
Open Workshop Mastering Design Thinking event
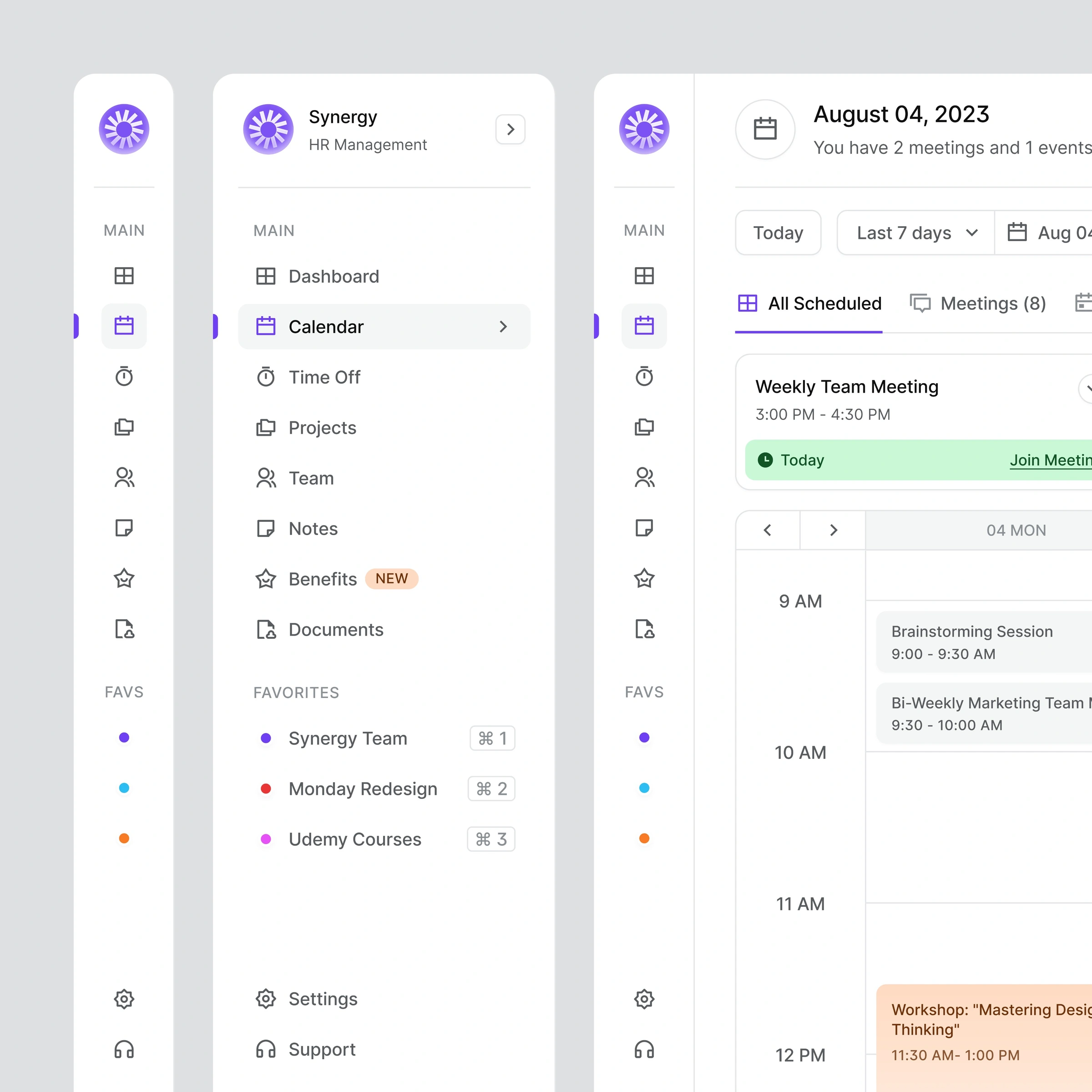tap(984, 1038)
